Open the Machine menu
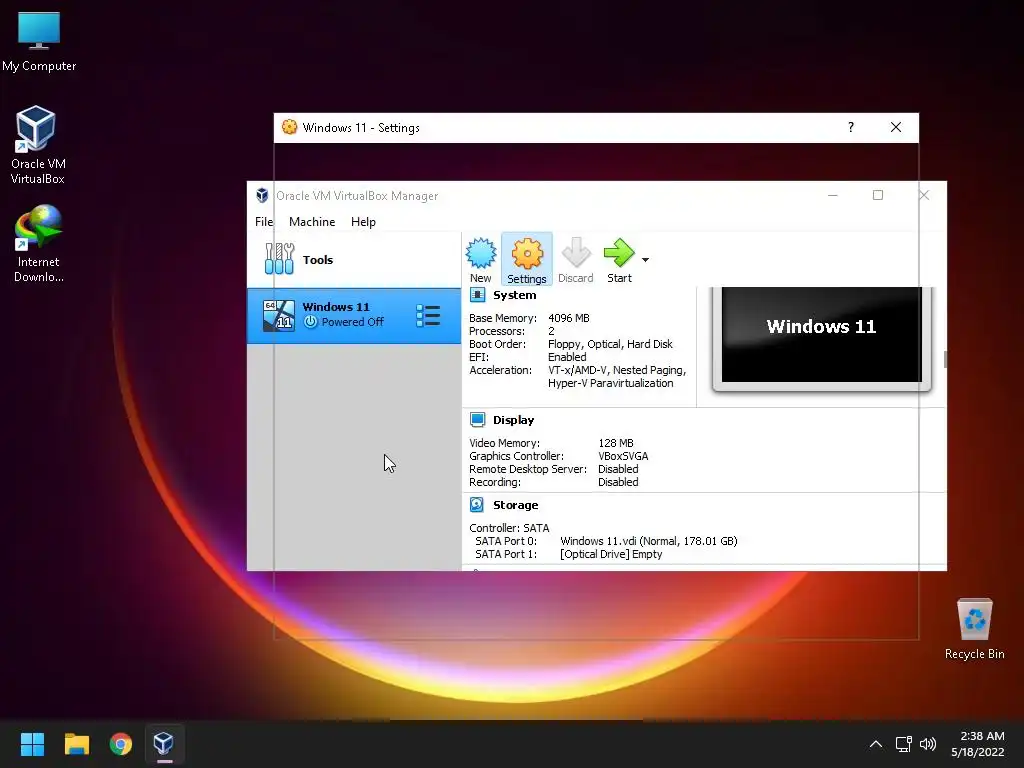 click(312, 222)
